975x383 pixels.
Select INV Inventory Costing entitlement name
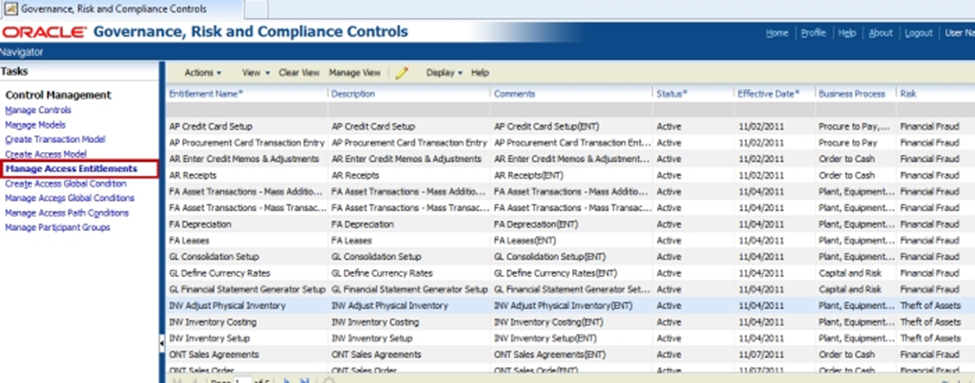click(x=213, y=322)
